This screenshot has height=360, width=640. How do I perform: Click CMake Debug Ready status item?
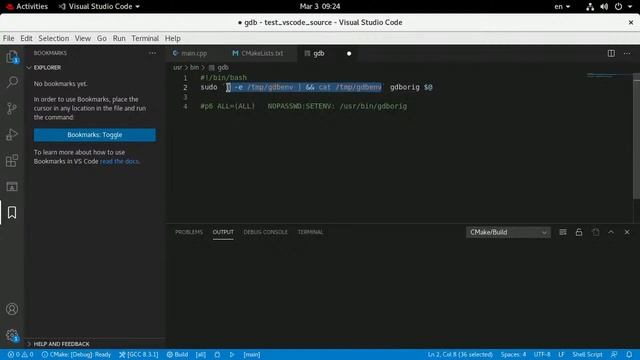76,355
